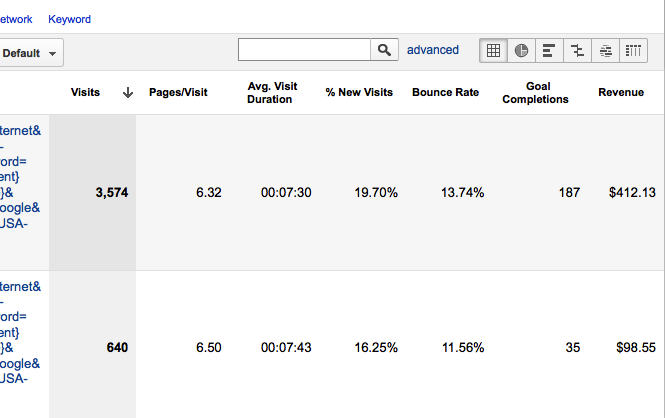Select the 13.74% bounce rate value
665x418 pixels.
(463, 193)
